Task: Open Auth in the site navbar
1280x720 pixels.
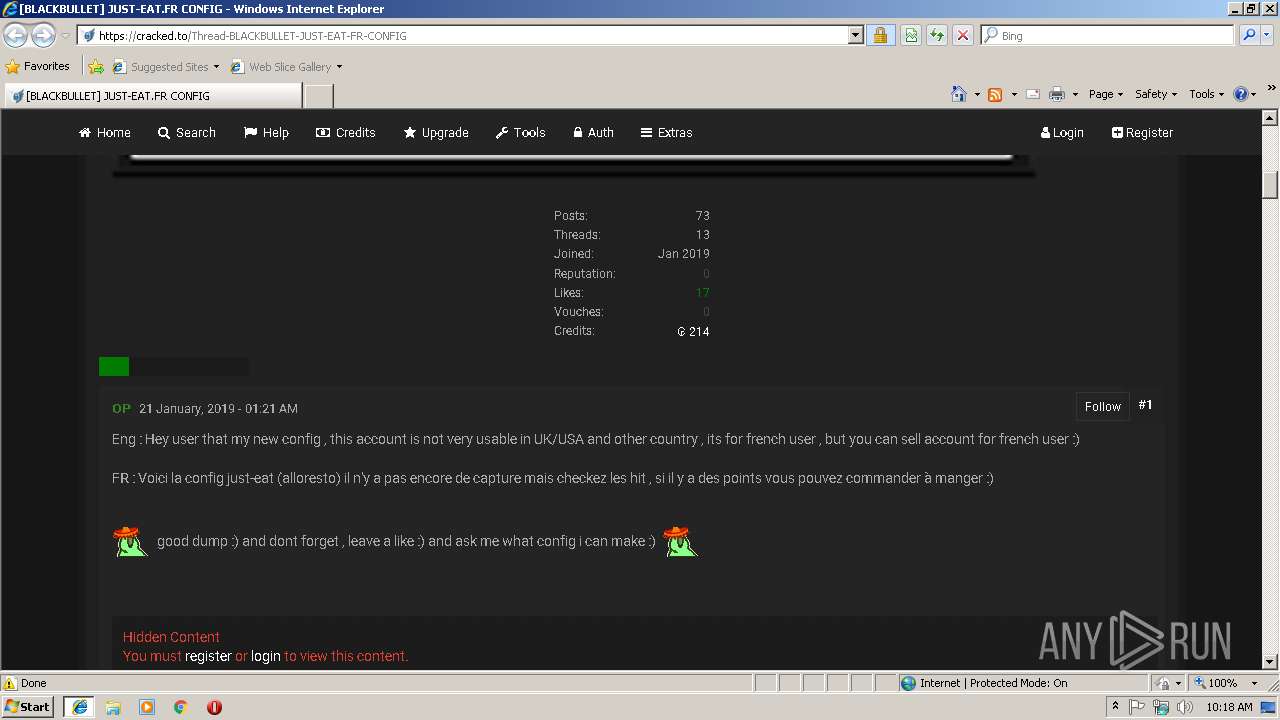Action: 594,132
